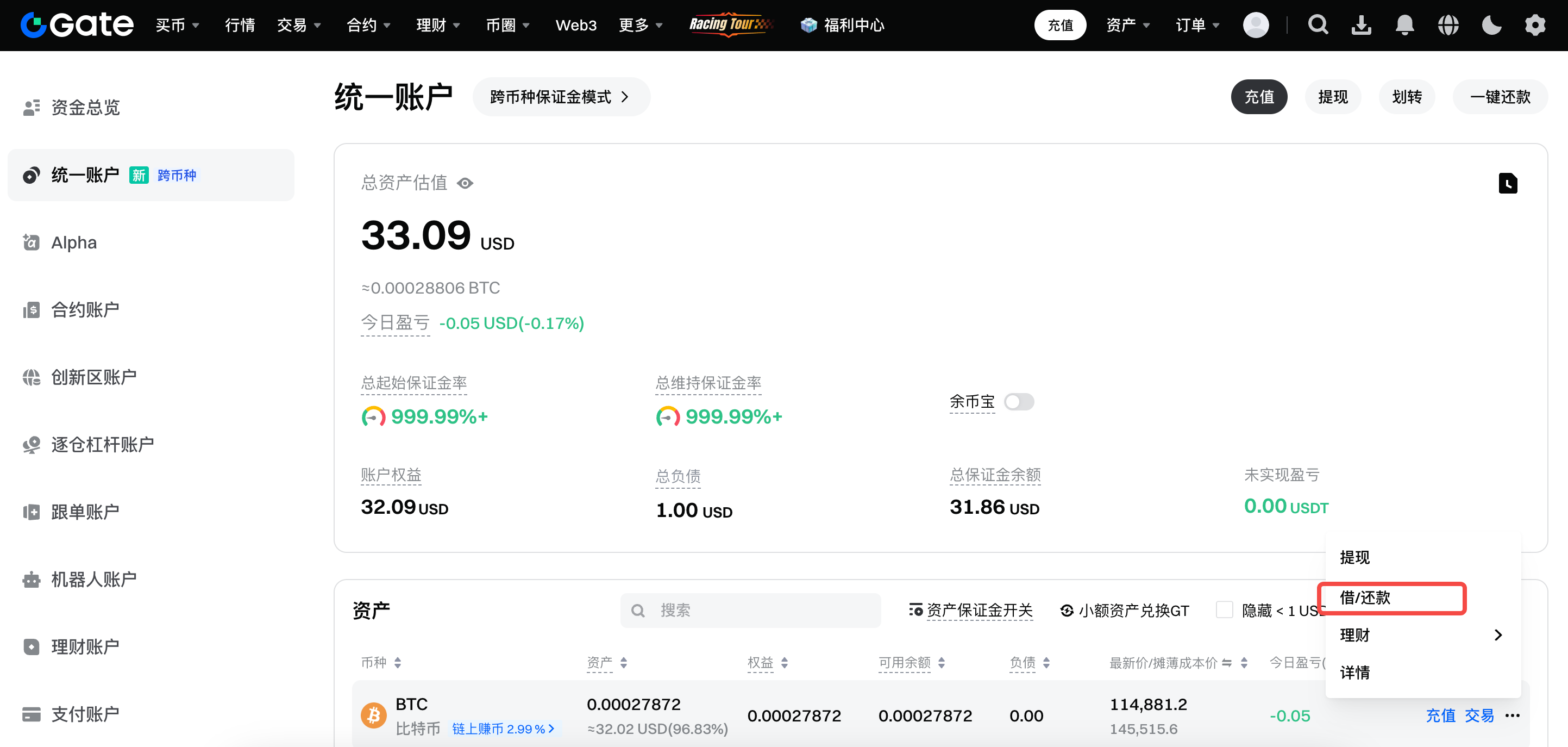Open account history document icon
This screenshot has height=747, width=1568.
pyautogui.click(x=1507, y=183)
